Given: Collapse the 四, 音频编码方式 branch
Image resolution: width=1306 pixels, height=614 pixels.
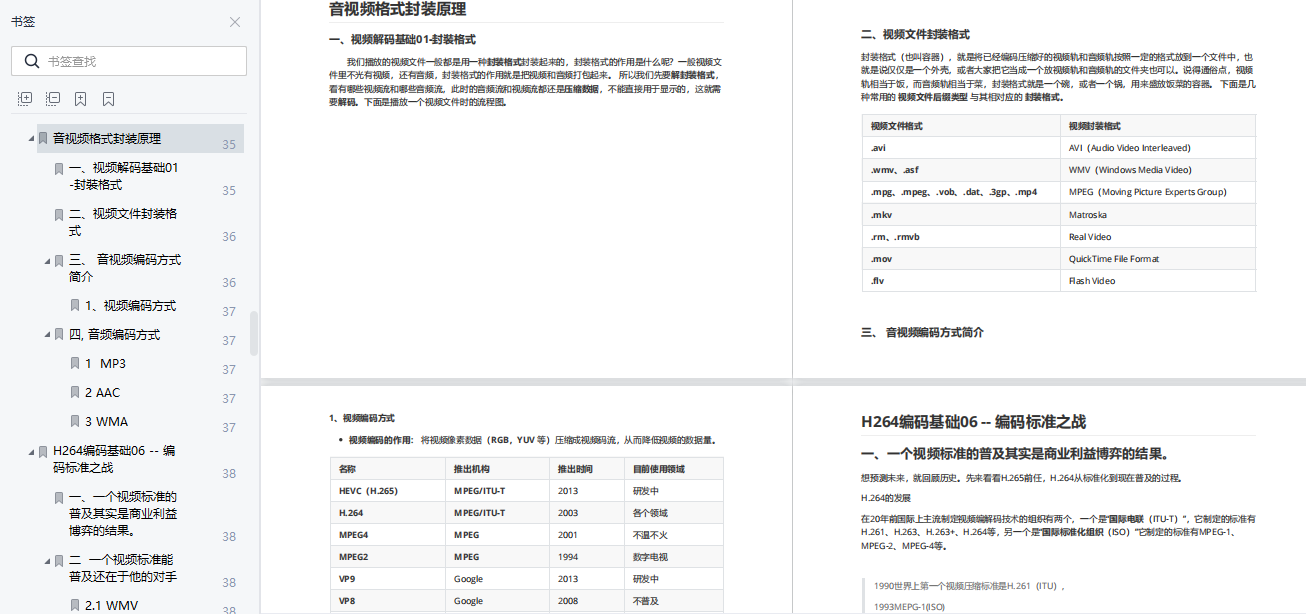Looking at the screenshot, I should click(45, 334).
